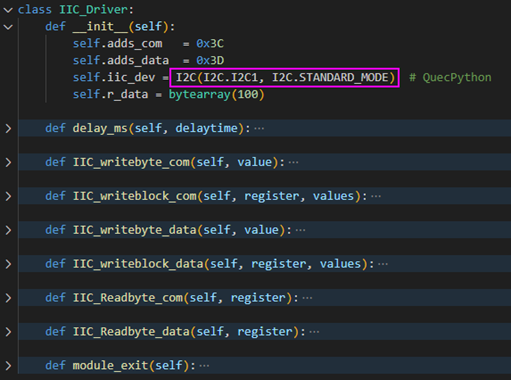511x380 pixels.
Task: Collapse the __init__ method fold chevron
Action: point(8,27)
